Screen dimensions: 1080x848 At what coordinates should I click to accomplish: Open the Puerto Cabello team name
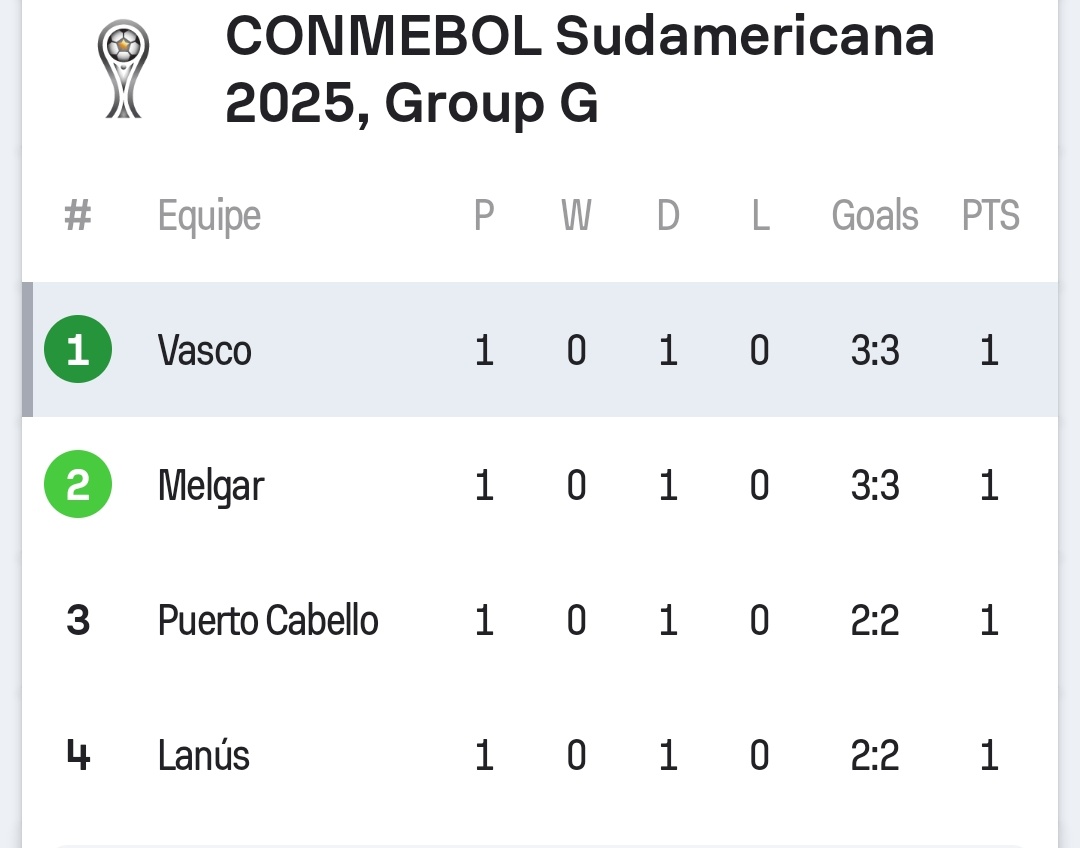click(268, 621)
